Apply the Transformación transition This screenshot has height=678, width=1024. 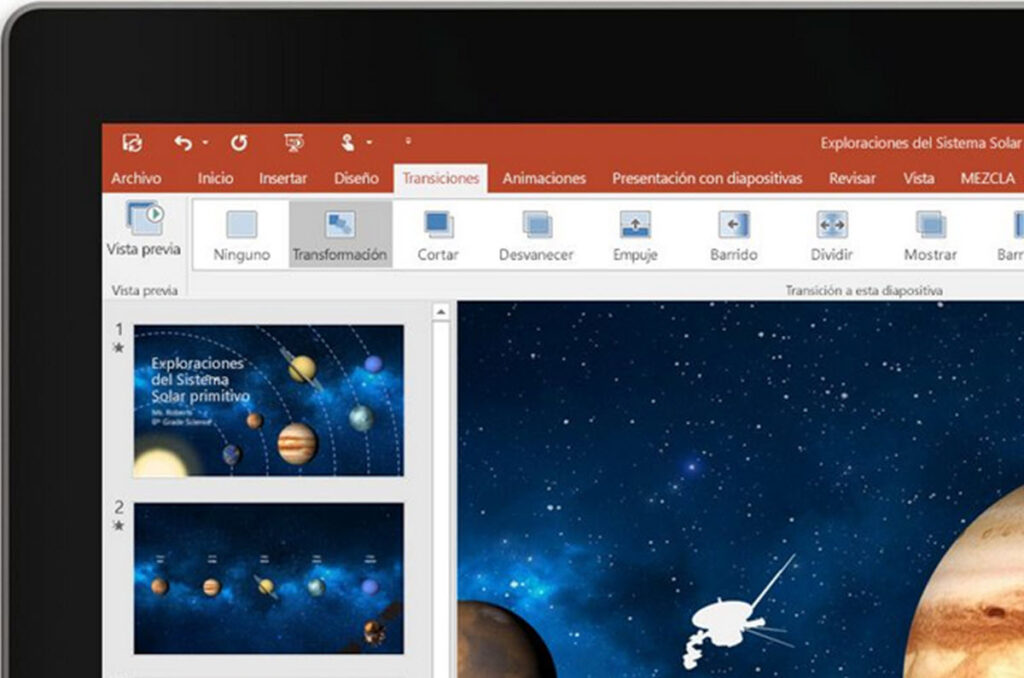pos(340,234)
